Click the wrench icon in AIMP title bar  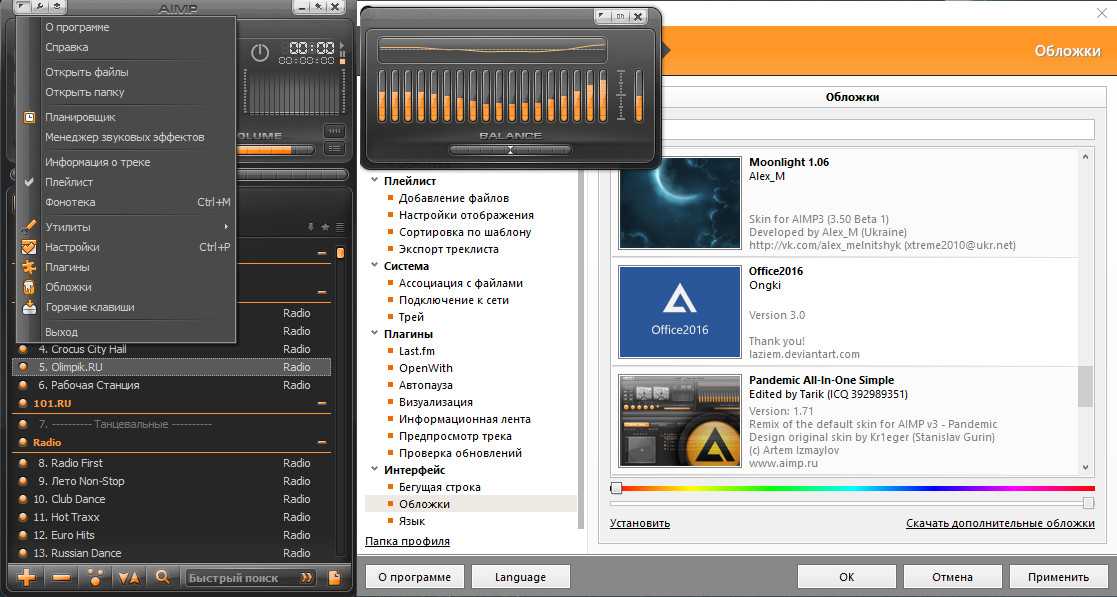[x=38, y=6]
